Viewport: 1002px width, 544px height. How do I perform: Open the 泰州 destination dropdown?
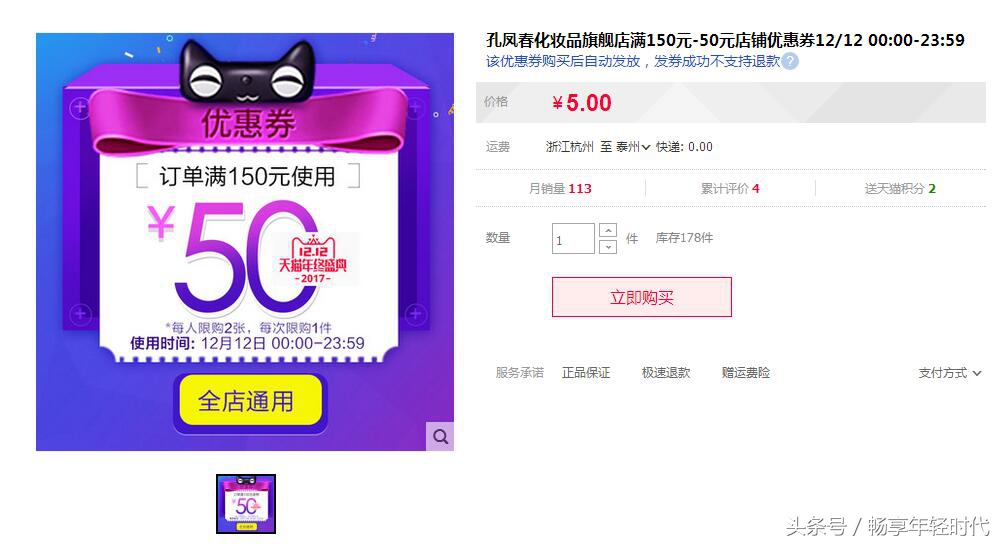point(633,147)
